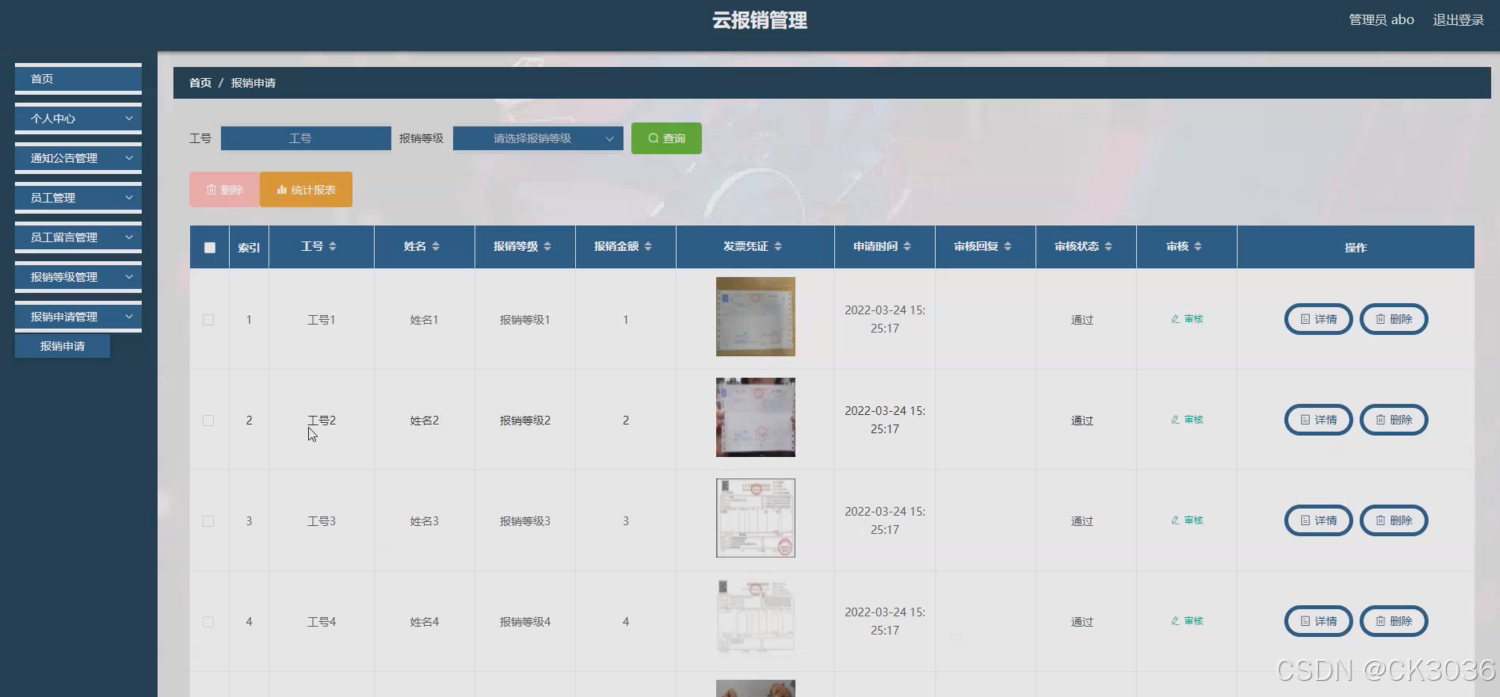Image resolution: width=1500 pixels, height=697 pixels.
Task: Open 详情 for row 工号3
Action: [1318, 520]
